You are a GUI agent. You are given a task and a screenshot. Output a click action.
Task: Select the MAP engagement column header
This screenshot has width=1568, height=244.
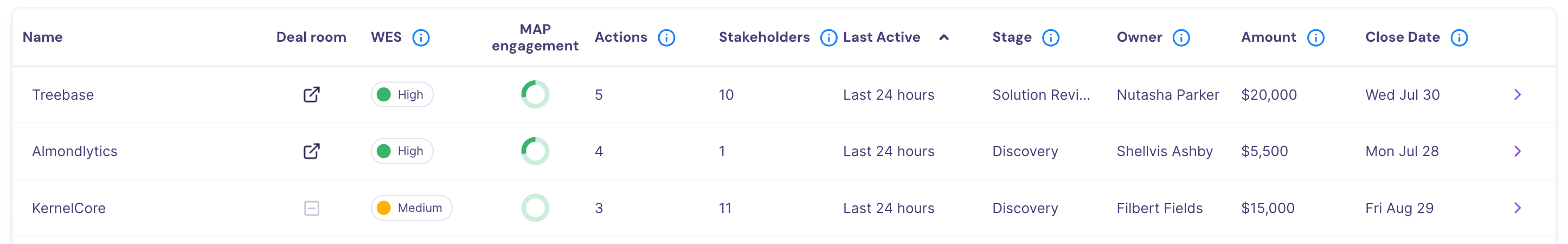[x=535, y=37]
